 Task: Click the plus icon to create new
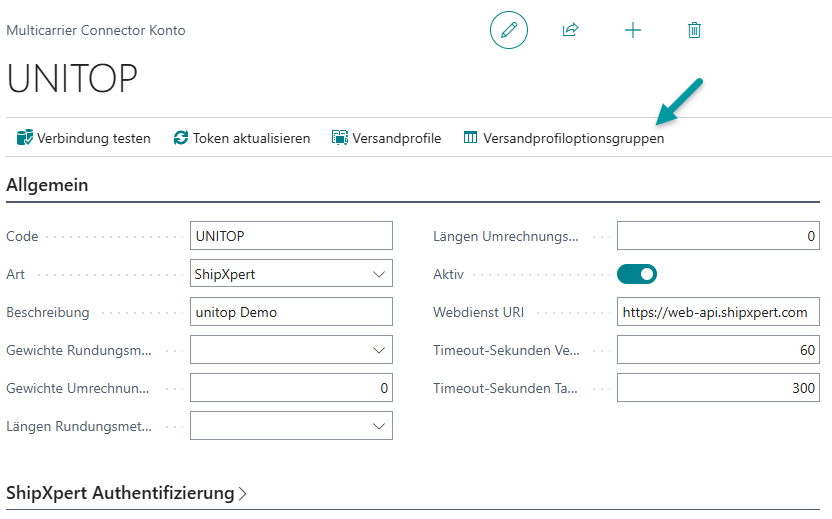click(x=632, y=30)
